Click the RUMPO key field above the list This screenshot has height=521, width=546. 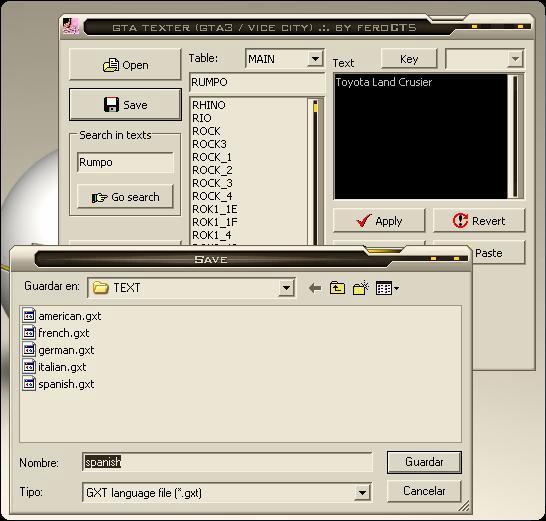(x=257, y=82)
